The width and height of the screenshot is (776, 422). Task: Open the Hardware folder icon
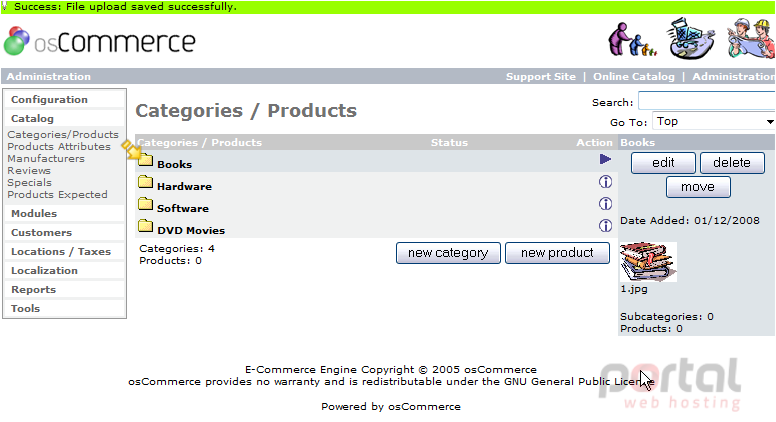tap(146, 182)
